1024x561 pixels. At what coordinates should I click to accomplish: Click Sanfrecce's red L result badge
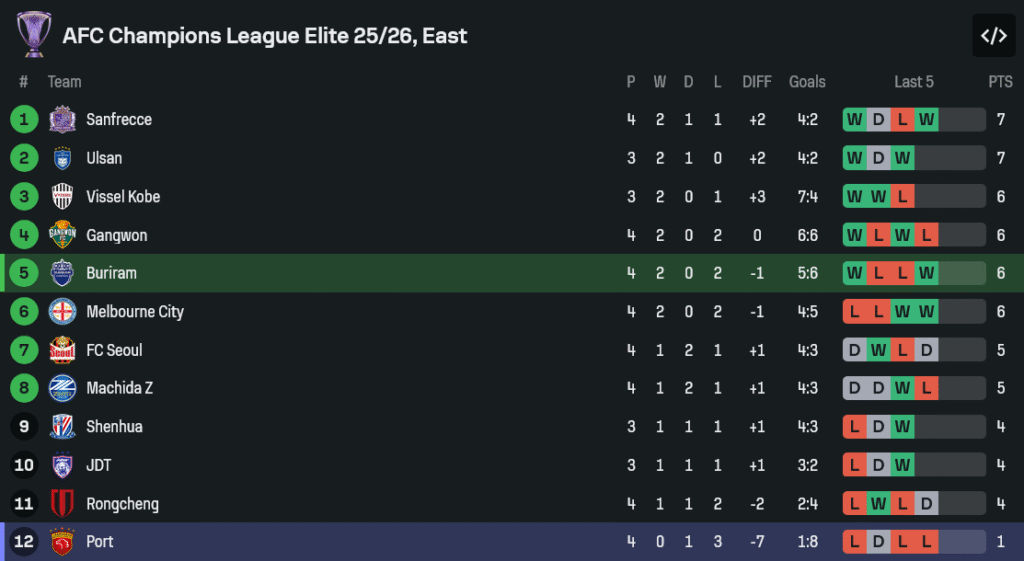coord(902,120)
